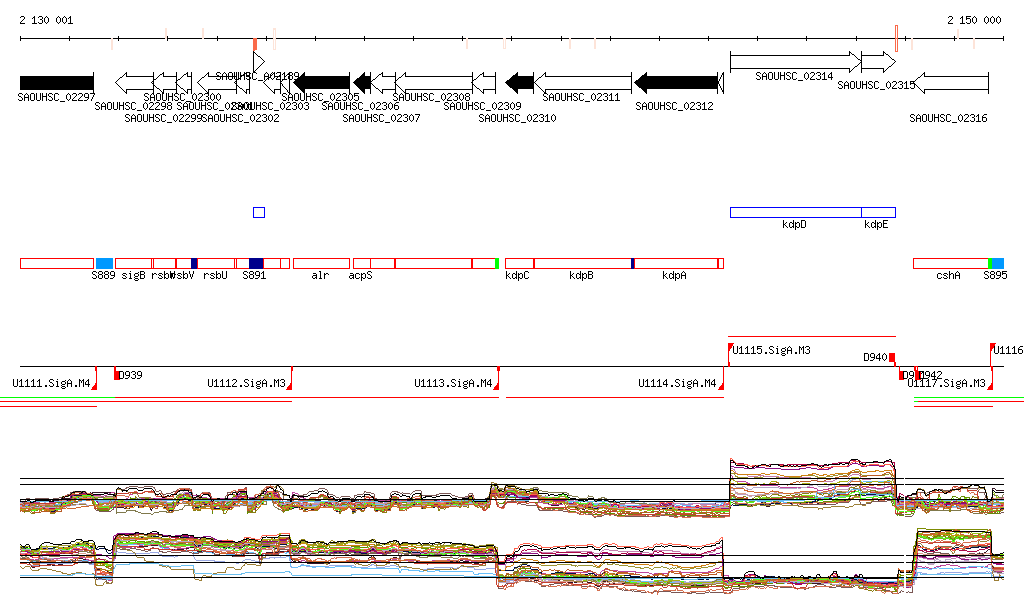This screenshot has width=1024, height=611.
Task: Click the red kdpB segment box
Action: pyautogui.click(x=583, y=264)
